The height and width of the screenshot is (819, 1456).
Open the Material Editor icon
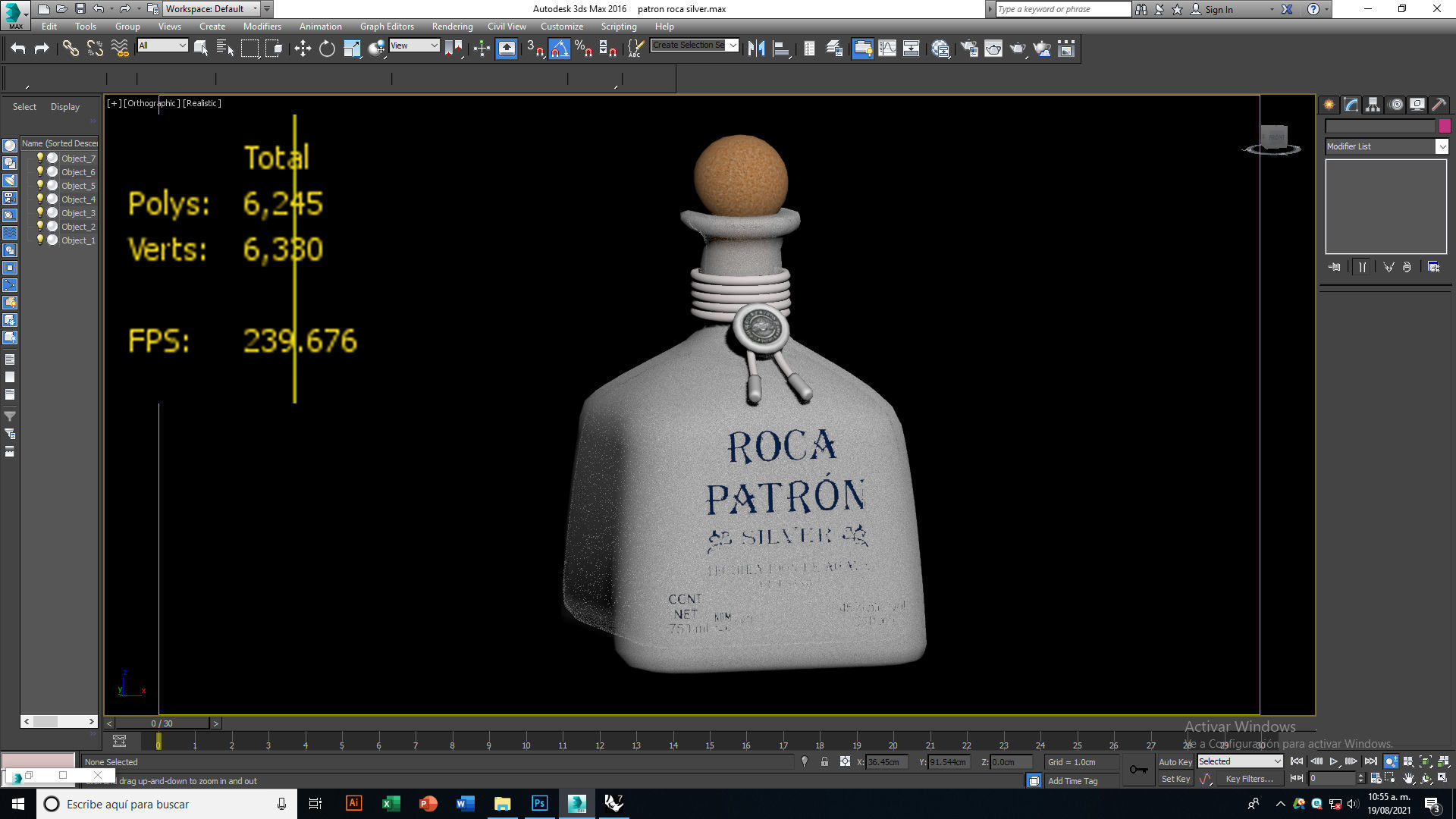tap(940, 49)
